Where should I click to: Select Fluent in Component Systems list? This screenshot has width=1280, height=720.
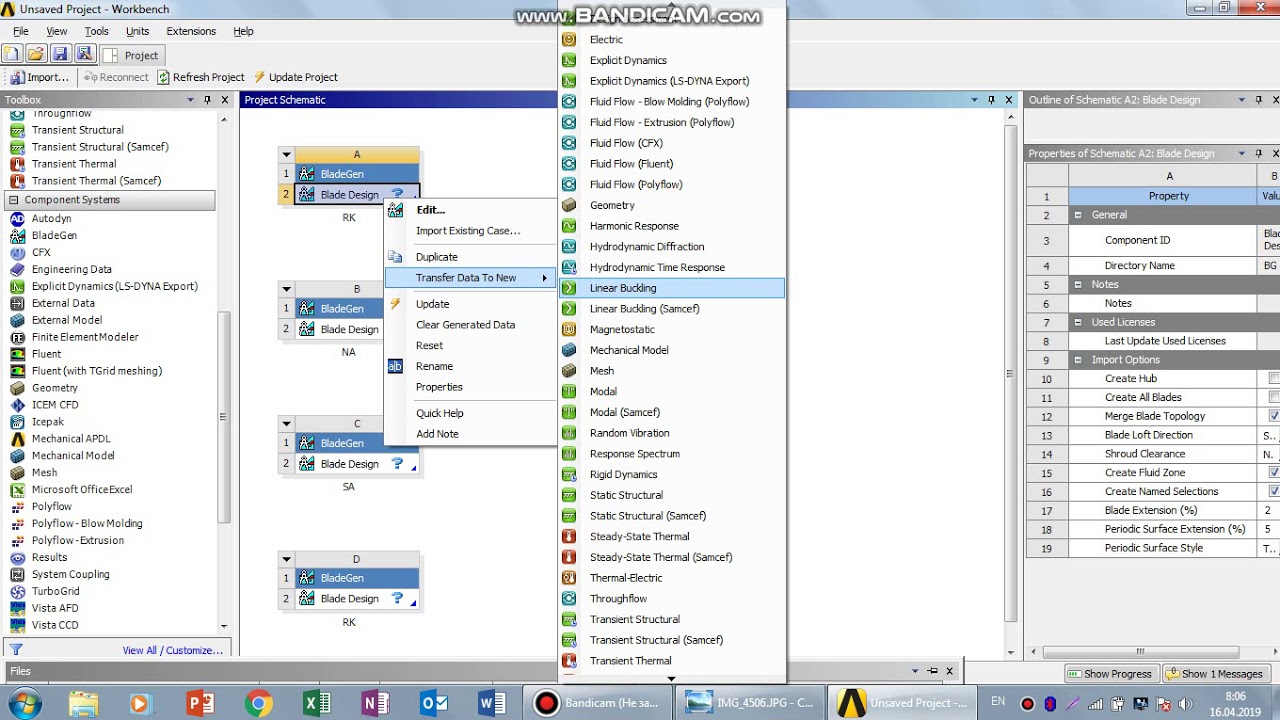pyautogui.click(x=46, y=354)
